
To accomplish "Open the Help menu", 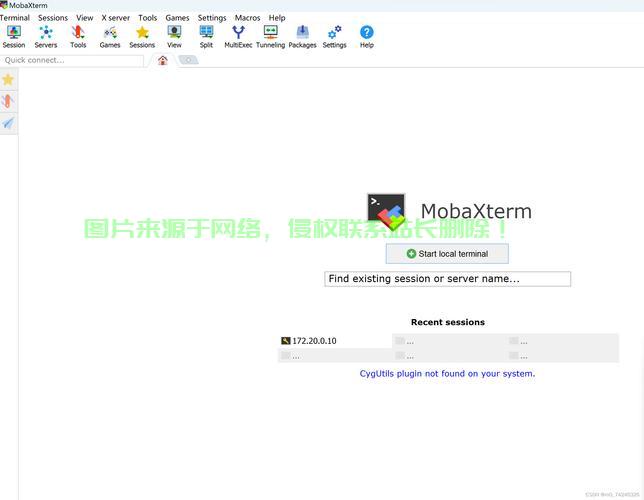I will [277, 18].
